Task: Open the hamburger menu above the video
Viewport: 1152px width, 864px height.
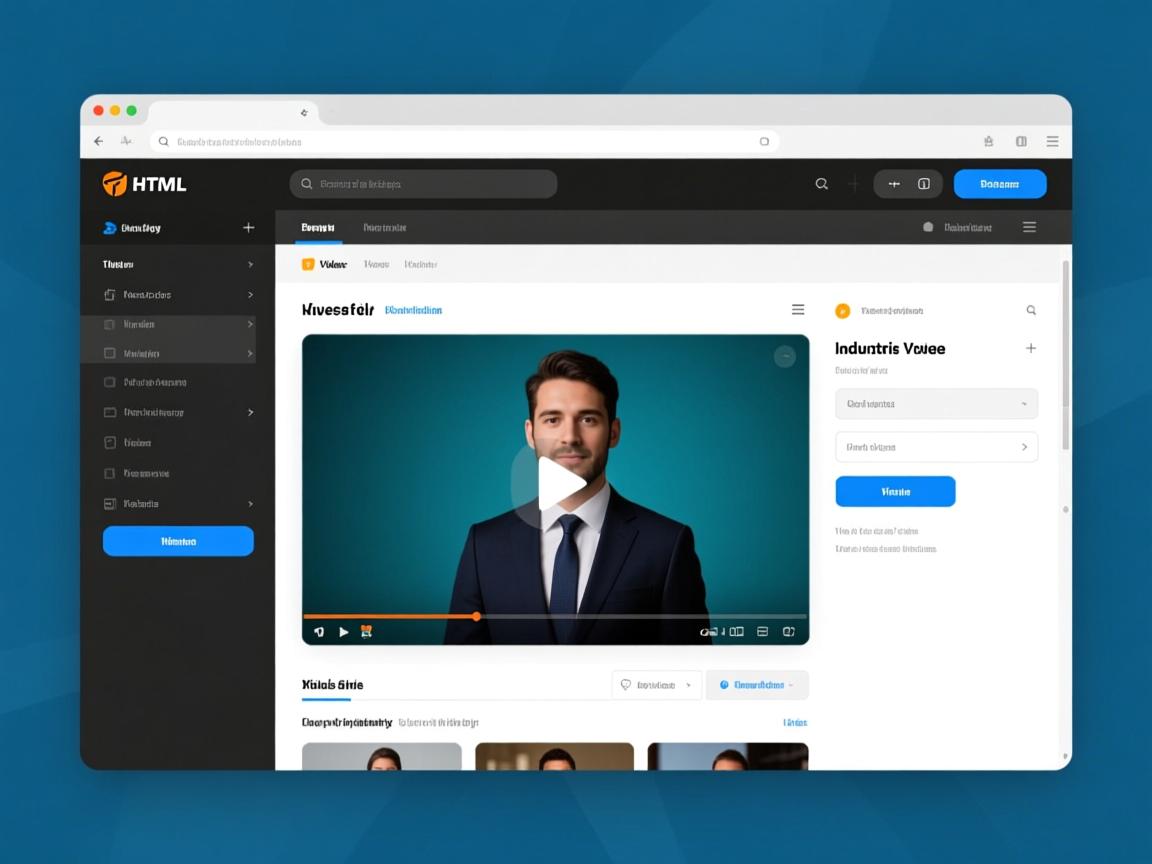Action: [x=798, y=310]
